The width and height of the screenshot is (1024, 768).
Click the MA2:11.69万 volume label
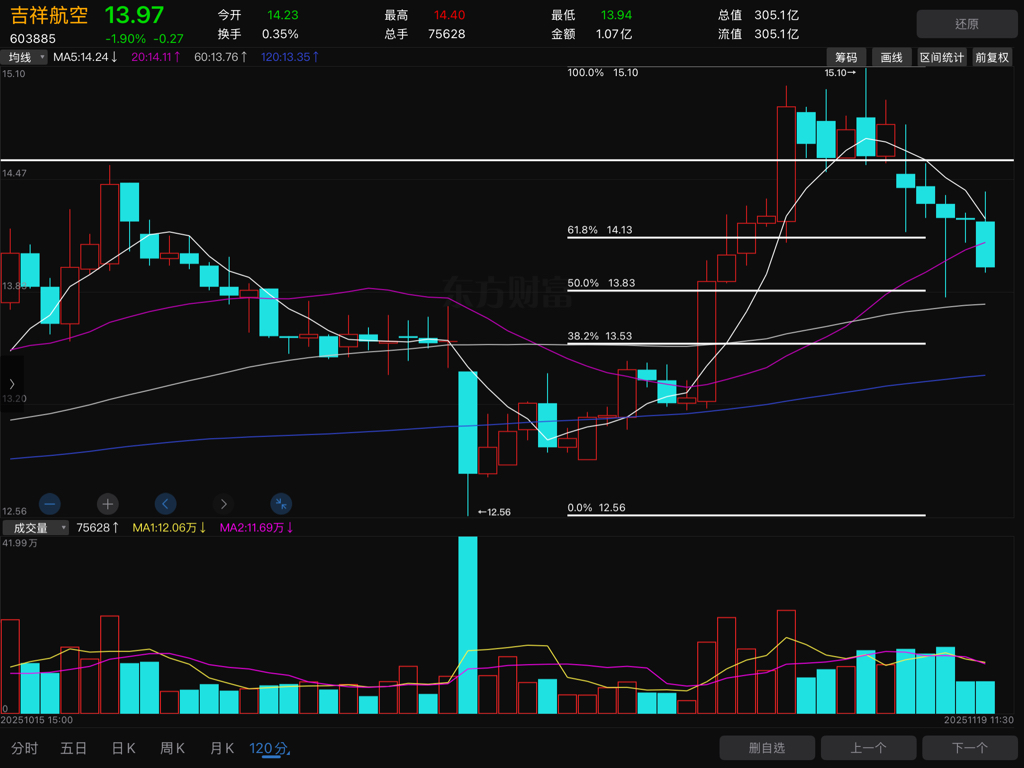coord(256,528)
